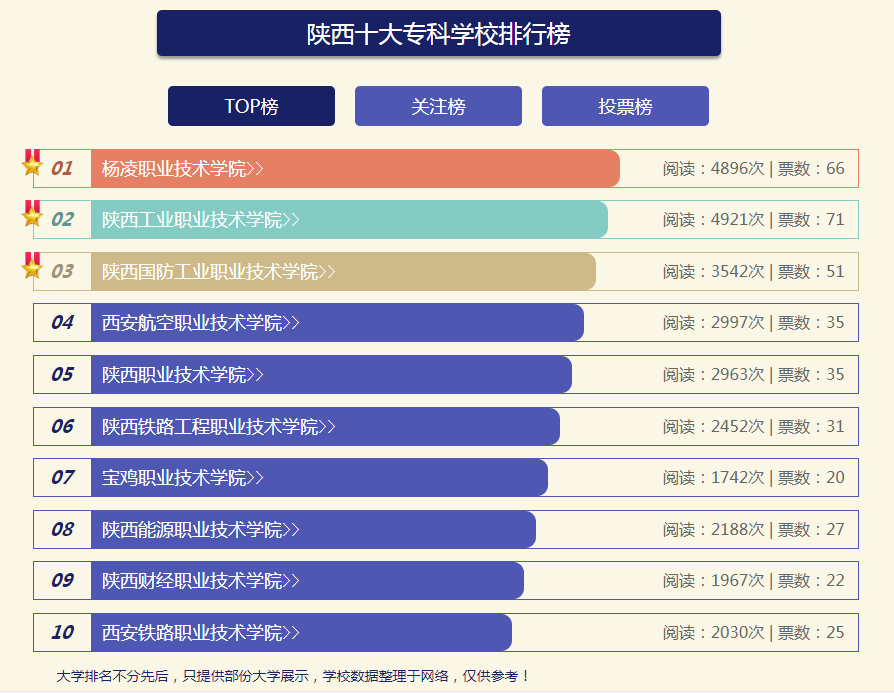This screenshot has height=693, width=894.
Task: Switch to the 关注榜 tab
Action: point(438,106)
